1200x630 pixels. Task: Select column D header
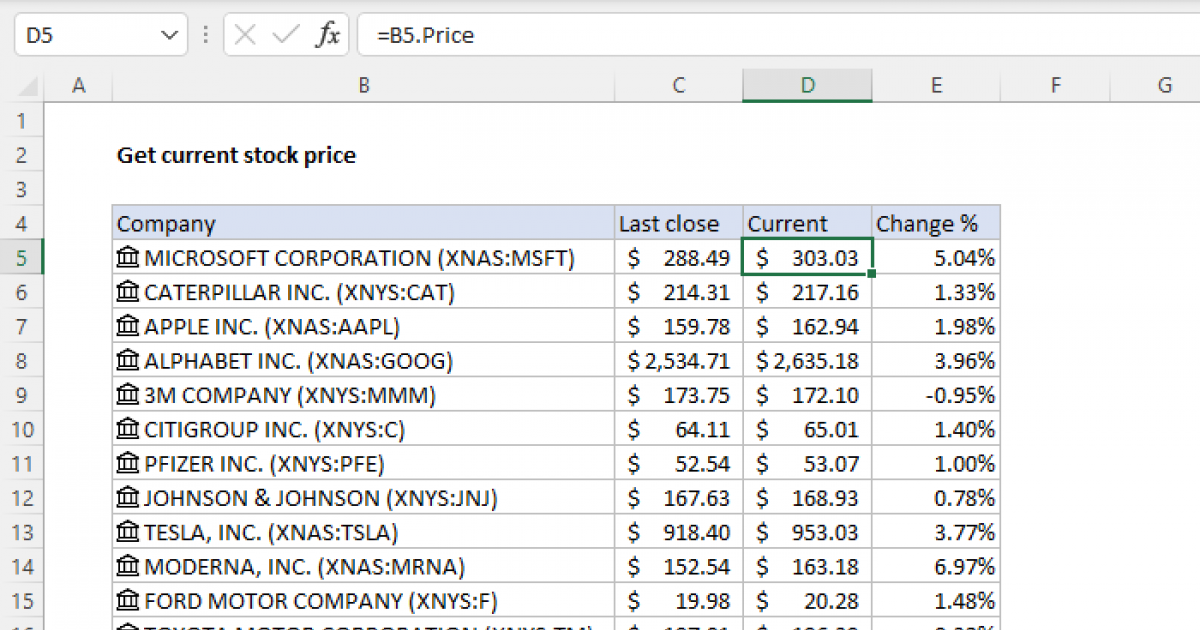(807, 86)
